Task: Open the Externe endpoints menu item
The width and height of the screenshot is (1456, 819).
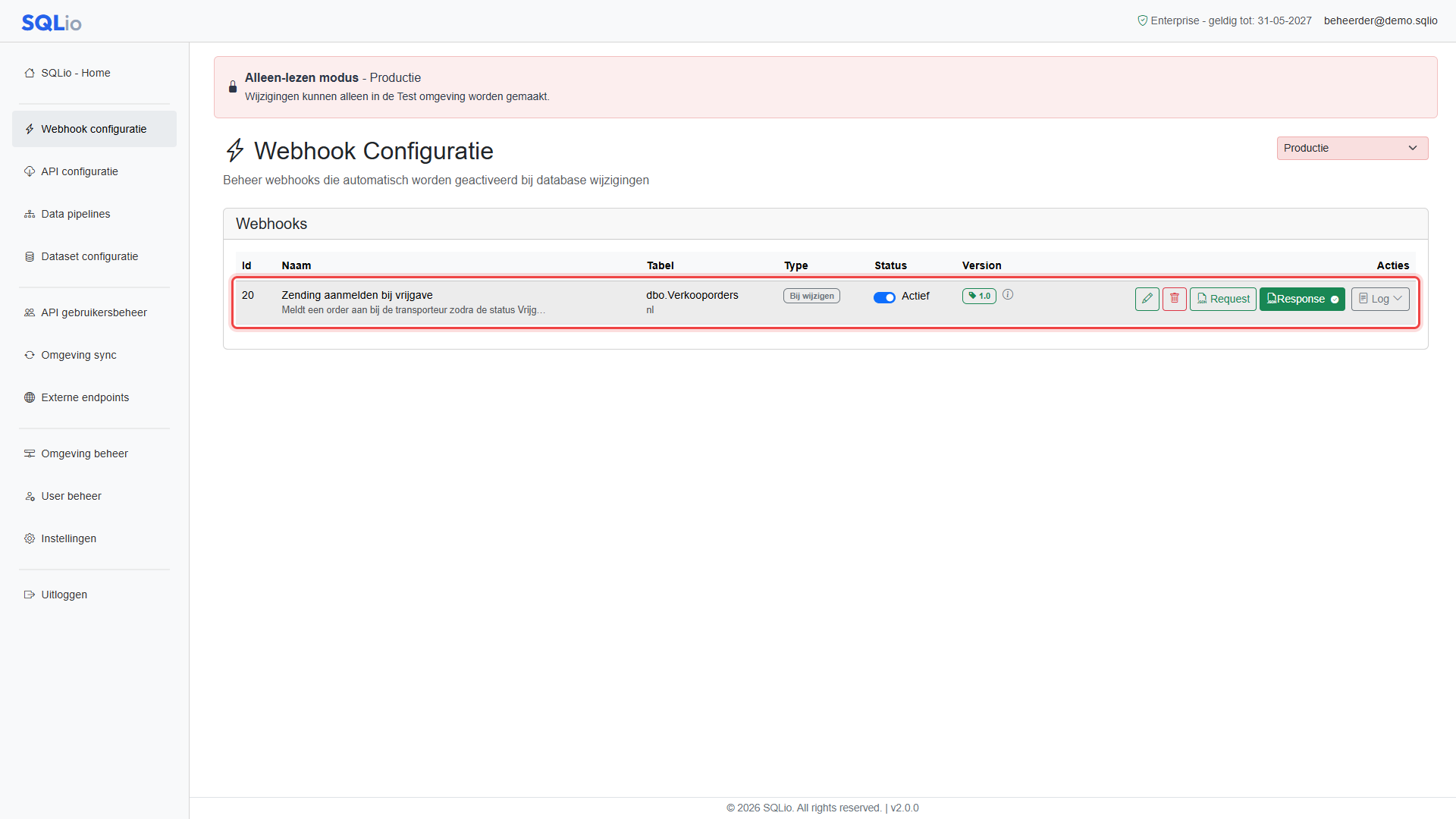Action: point(94,398)
